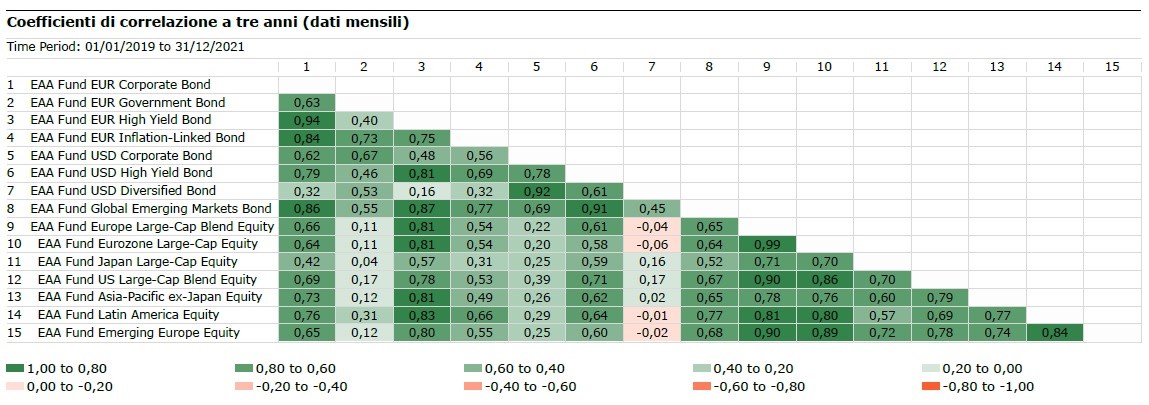Click the 0,20 to 0,00 legend swatch
The height and width of the screenshot is (405, 1149).
(x=929, y=369)
